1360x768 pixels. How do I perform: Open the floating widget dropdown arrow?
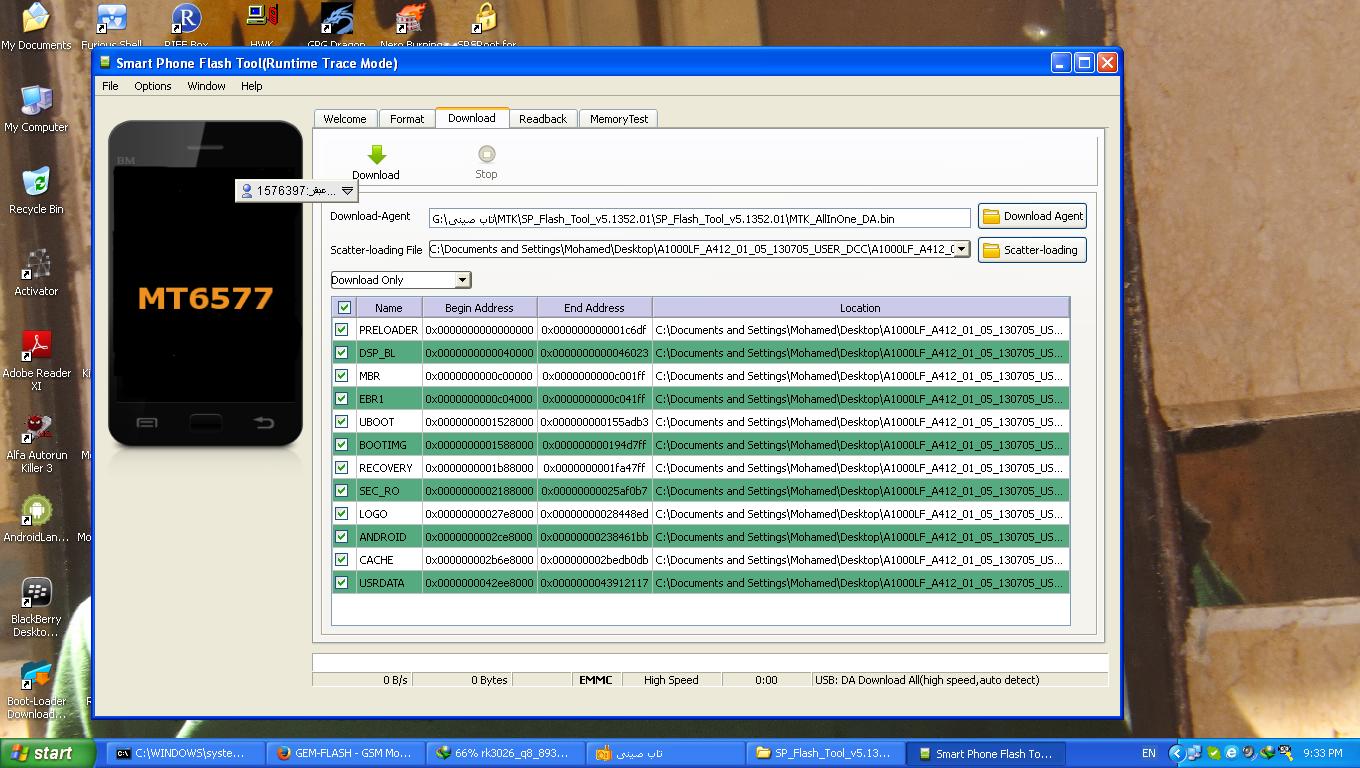[347, 191]
